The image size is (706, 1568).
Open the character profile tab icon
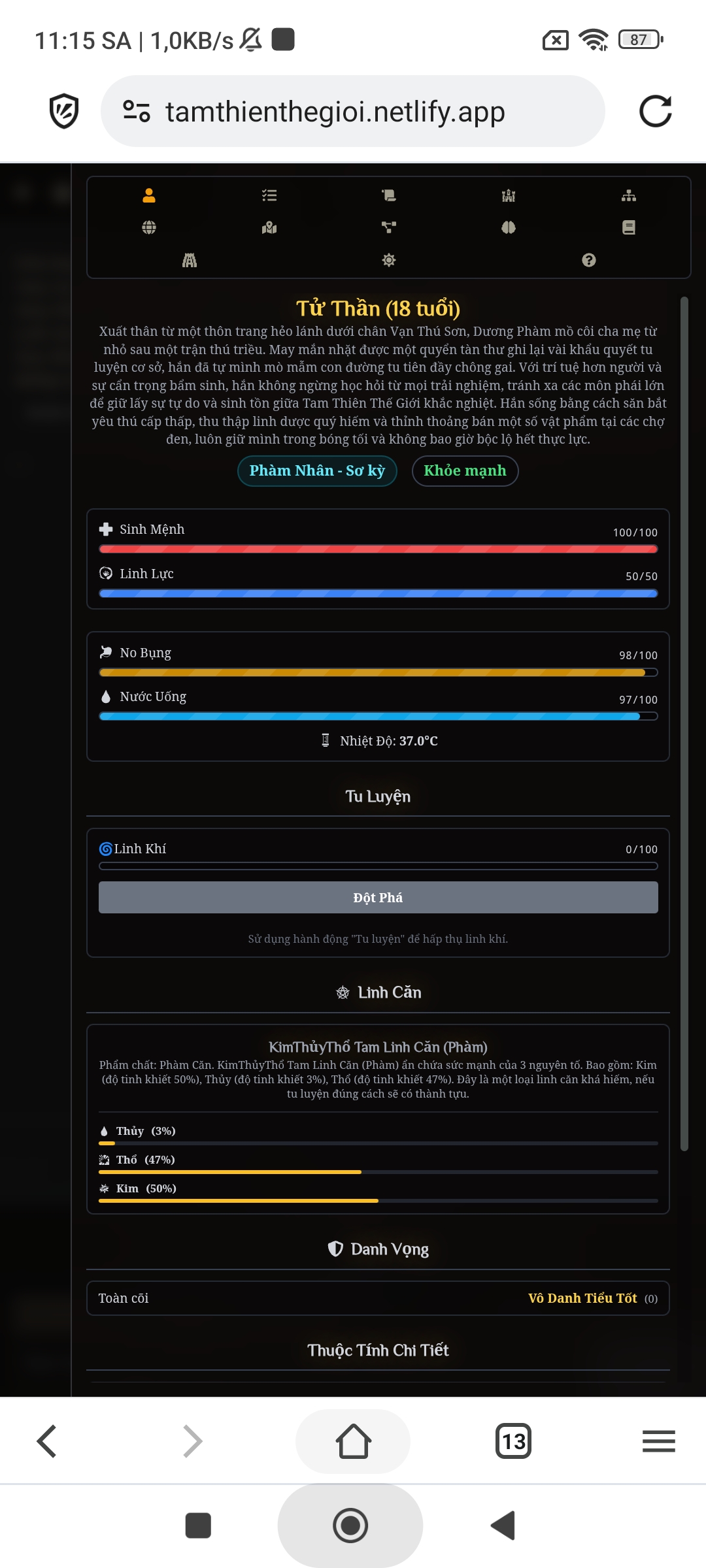(149, 195)
